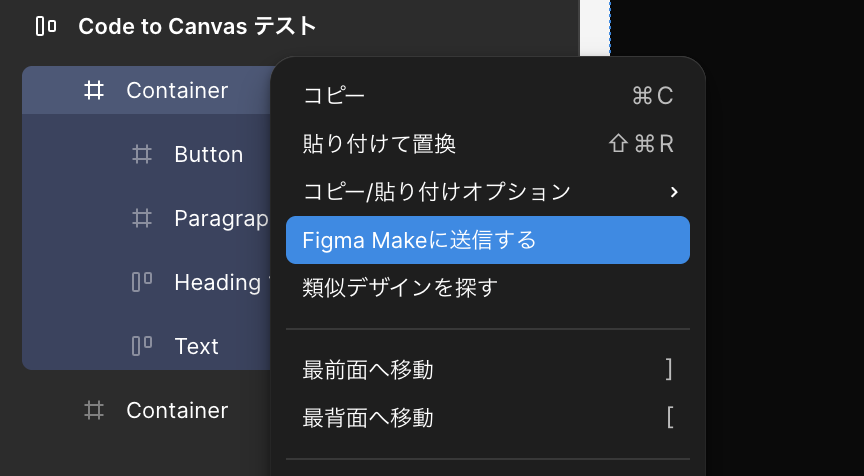The width and height of the screenshot is (864, 476).
Task: Select the Button layer
Action: tap(208, 155)
